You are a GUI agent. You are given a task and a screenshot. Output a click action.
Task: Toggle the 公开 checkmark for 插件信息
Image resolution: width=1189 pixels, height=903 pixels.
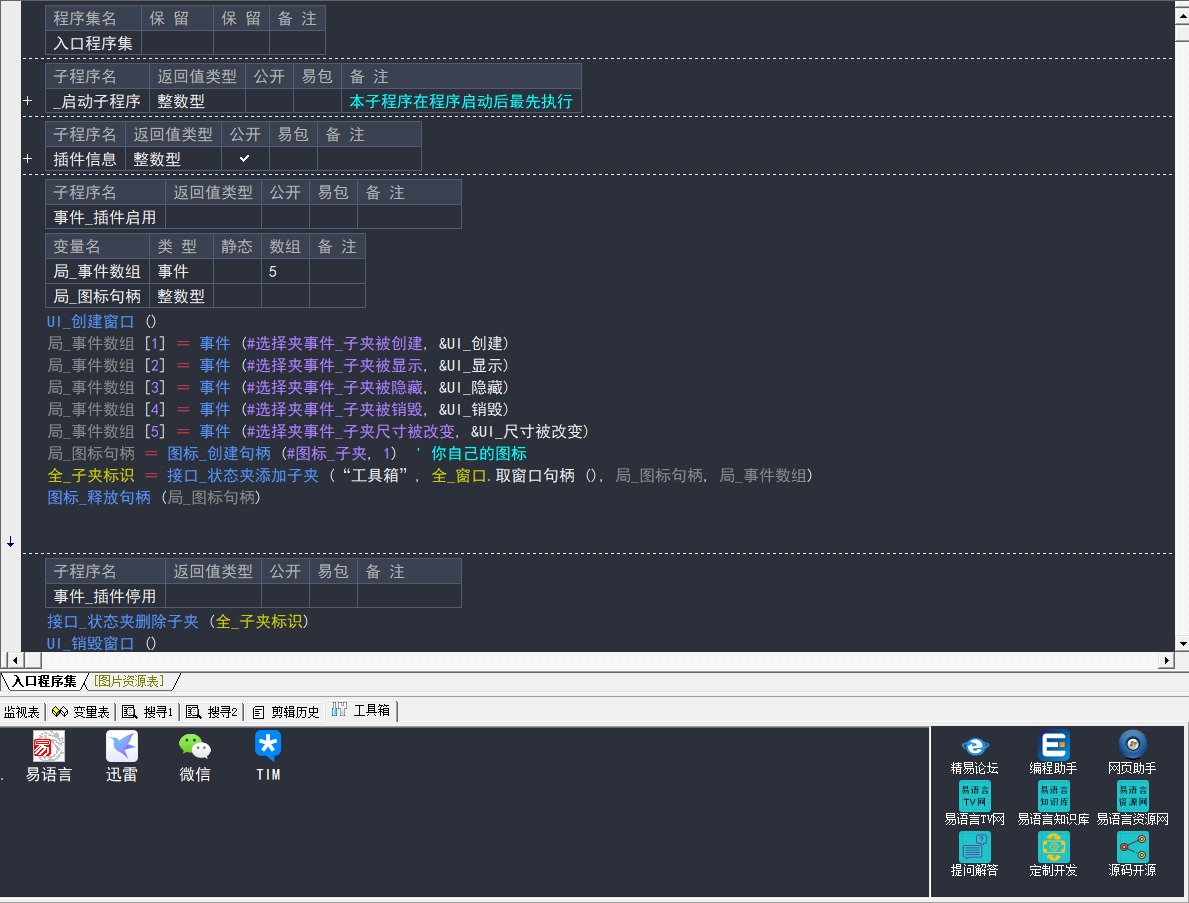[245, 159]
